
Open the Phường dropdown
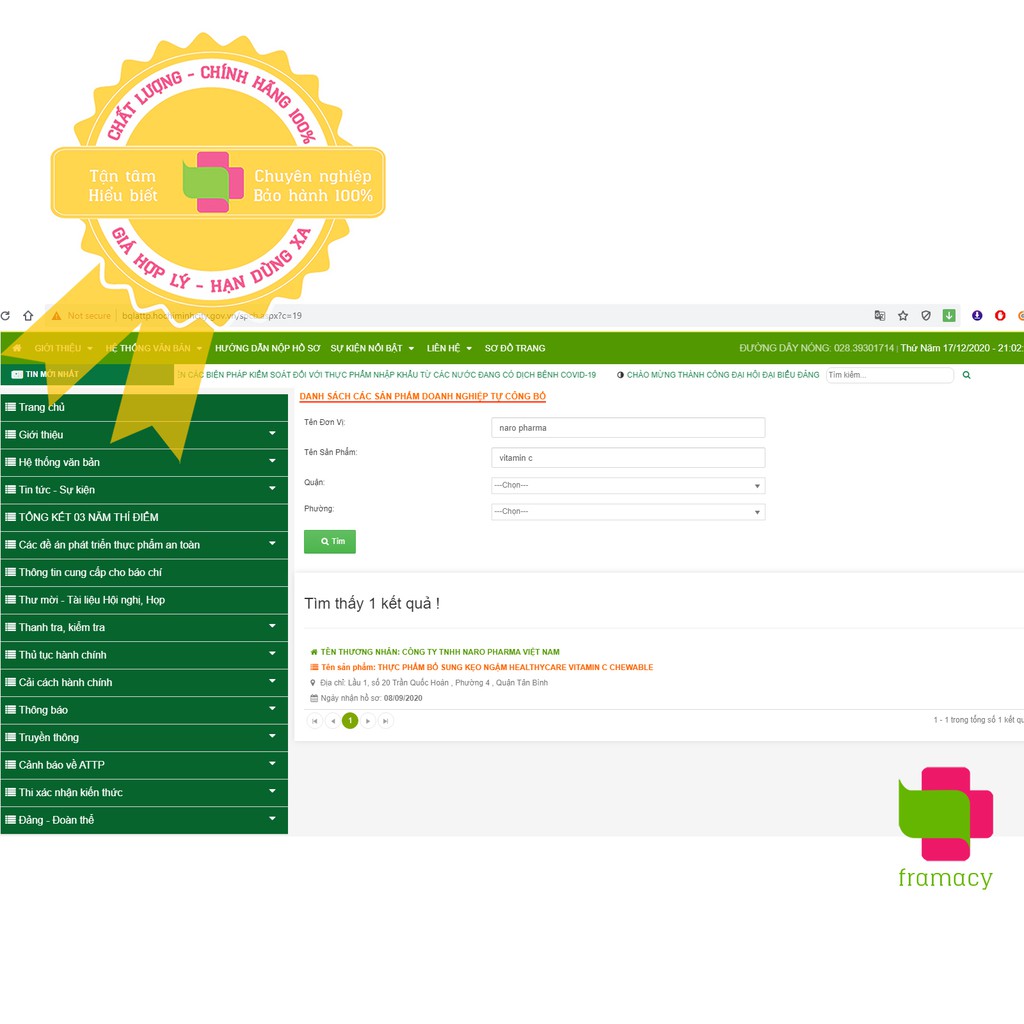pyautogui.click(x=628, y=511)
